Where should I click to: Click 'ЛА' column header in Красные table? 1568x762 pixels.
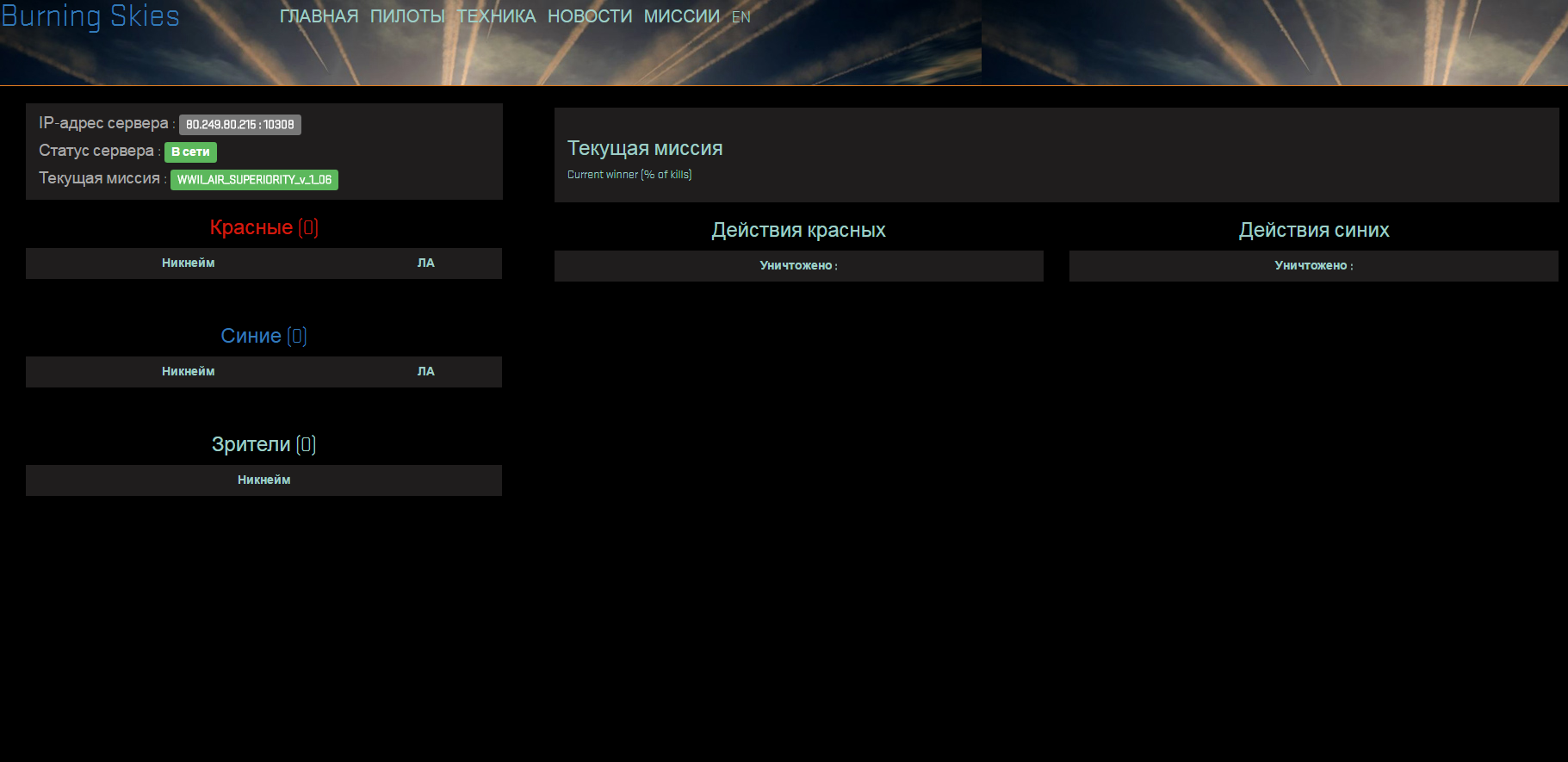(426, 263)
